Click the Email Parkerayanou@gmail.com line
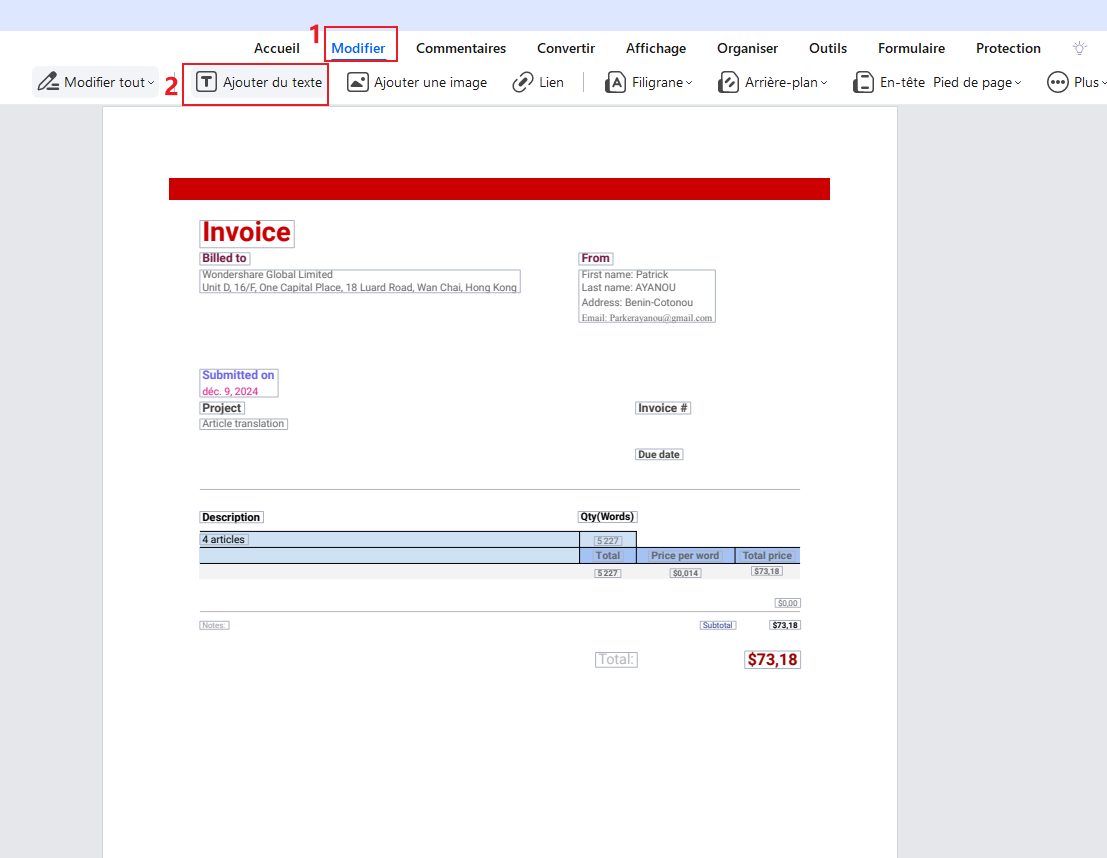The width and height of the screenshot is (1107, 858). tap(647, 318)
